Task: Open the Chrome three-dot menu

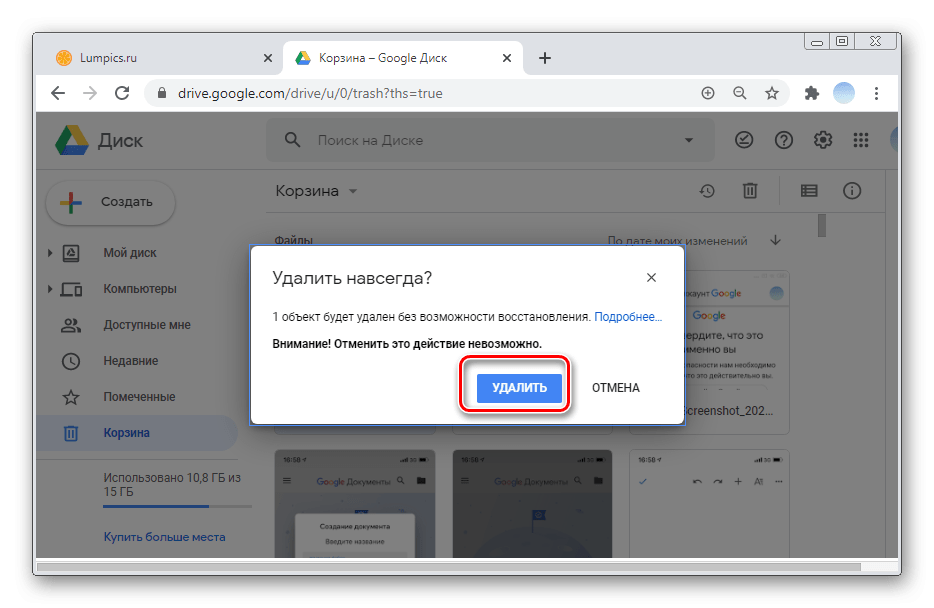Action: 876,93
